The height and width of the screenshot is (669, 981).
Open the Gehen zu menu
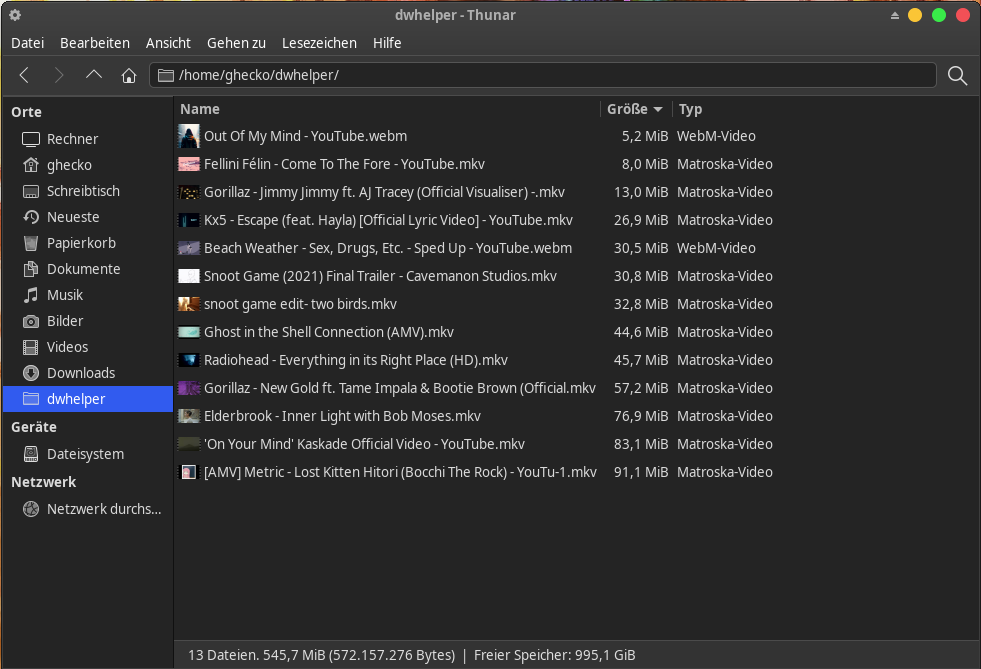(x=236, y=43)
